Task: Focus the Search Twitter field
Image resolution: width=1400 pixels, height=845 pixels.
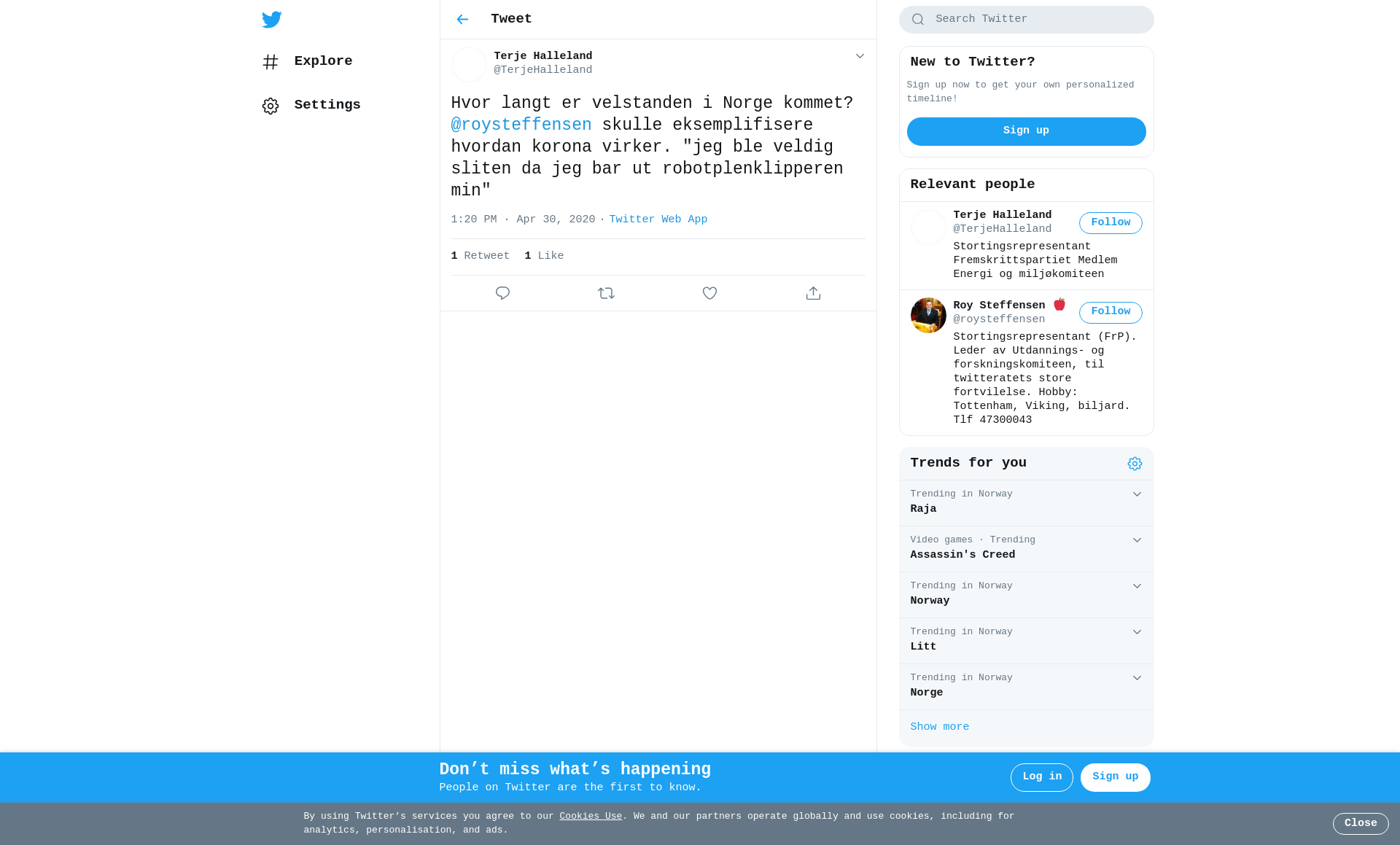Action: (x=1026, y=20)
